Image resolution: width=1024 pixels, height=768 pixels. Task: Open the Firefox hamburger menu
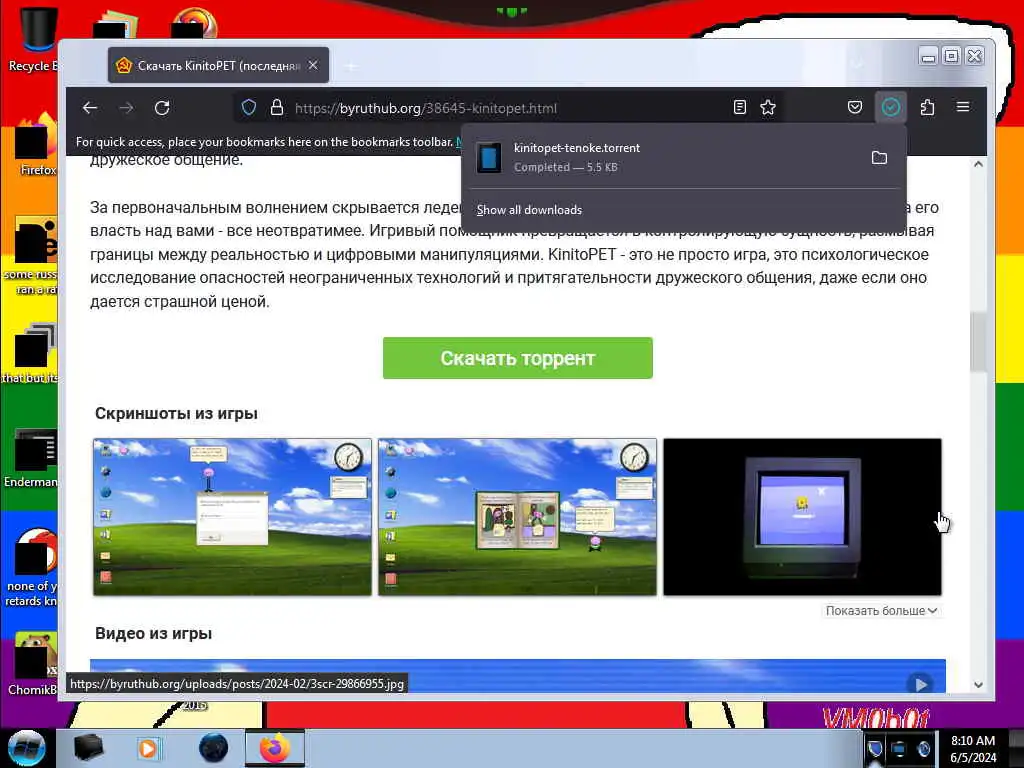pyautogui.click(x=963, y=106)
